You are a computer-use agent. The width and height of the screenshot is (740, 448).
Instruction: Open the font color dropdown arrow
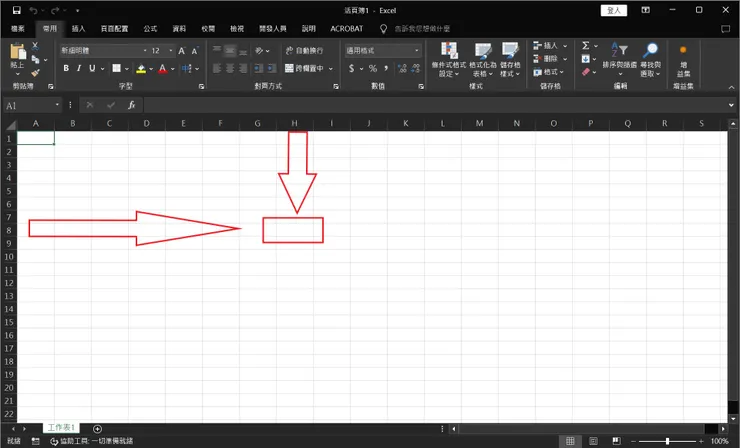[173, 69]
